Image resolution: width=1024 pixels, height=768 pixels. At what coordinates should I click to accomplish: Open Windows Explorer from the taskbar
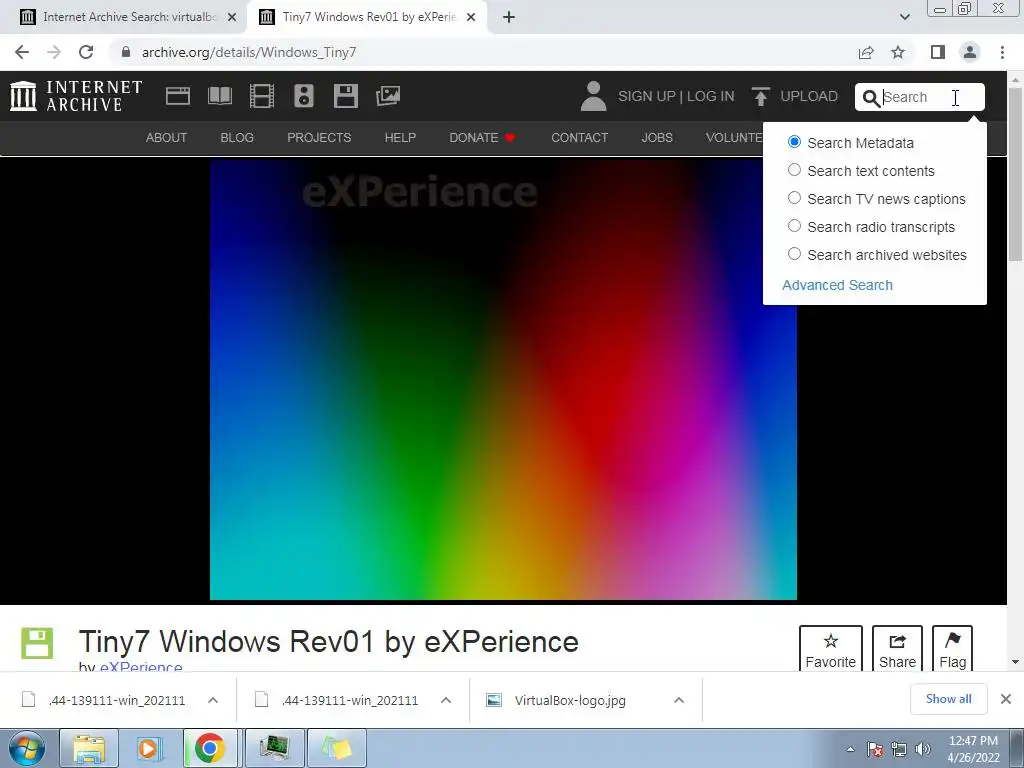[x=89, y=748]
